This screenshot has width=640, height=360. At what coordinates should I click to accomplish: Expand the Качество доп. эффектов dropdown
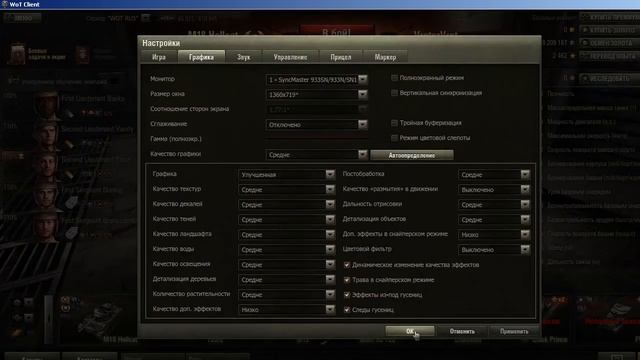click(x=287, y=310)
